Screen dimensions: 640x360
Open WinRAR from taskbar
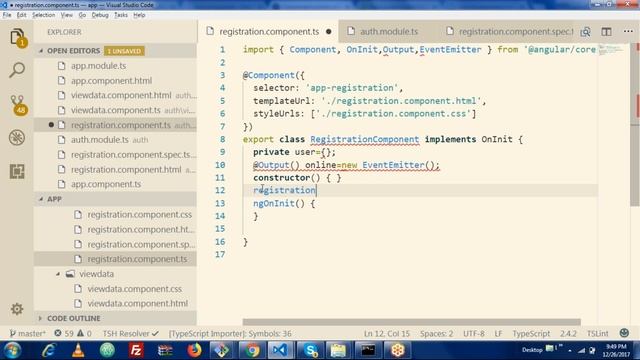point(165,351)
